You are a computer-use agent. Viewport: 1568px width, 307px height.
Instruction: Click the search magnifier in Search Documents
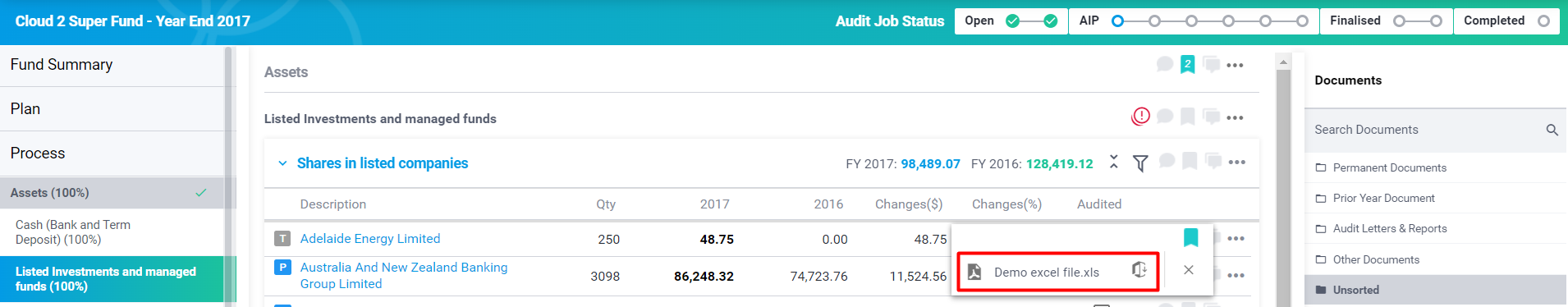point(1552,130)
